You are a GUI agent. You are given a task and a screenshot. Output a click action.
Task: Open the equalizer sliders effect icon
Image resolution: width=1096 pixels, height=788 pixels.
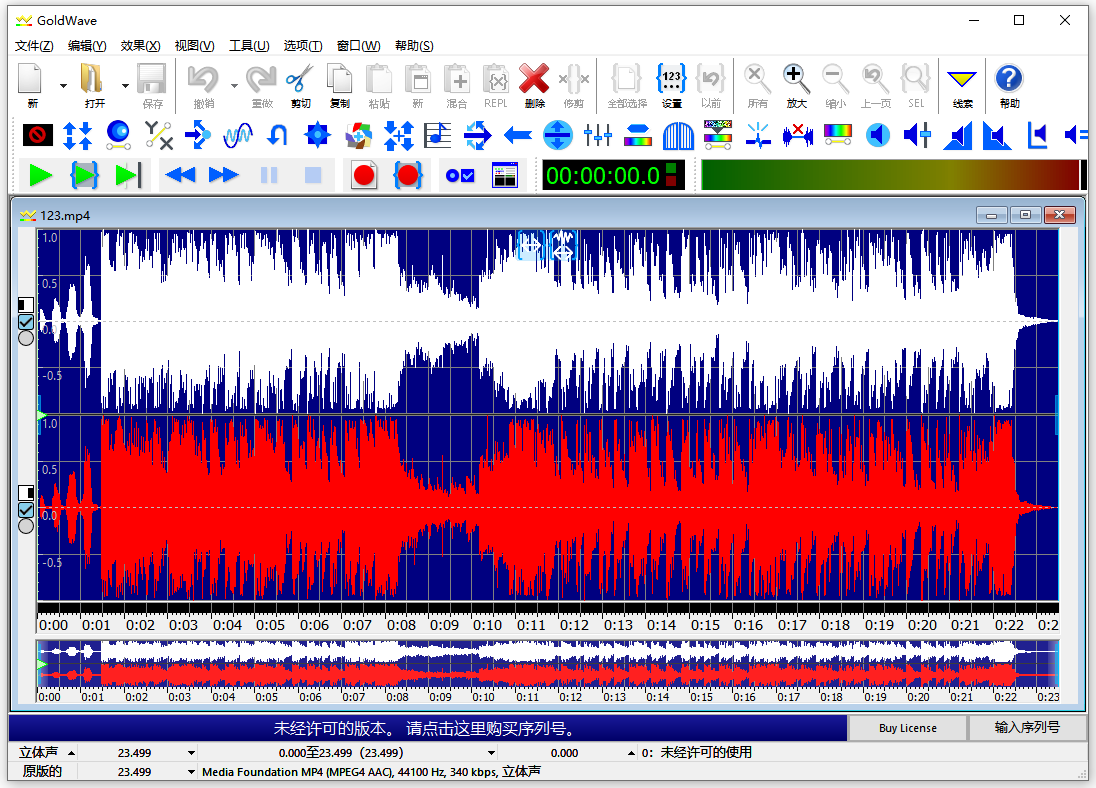point(598,135)
